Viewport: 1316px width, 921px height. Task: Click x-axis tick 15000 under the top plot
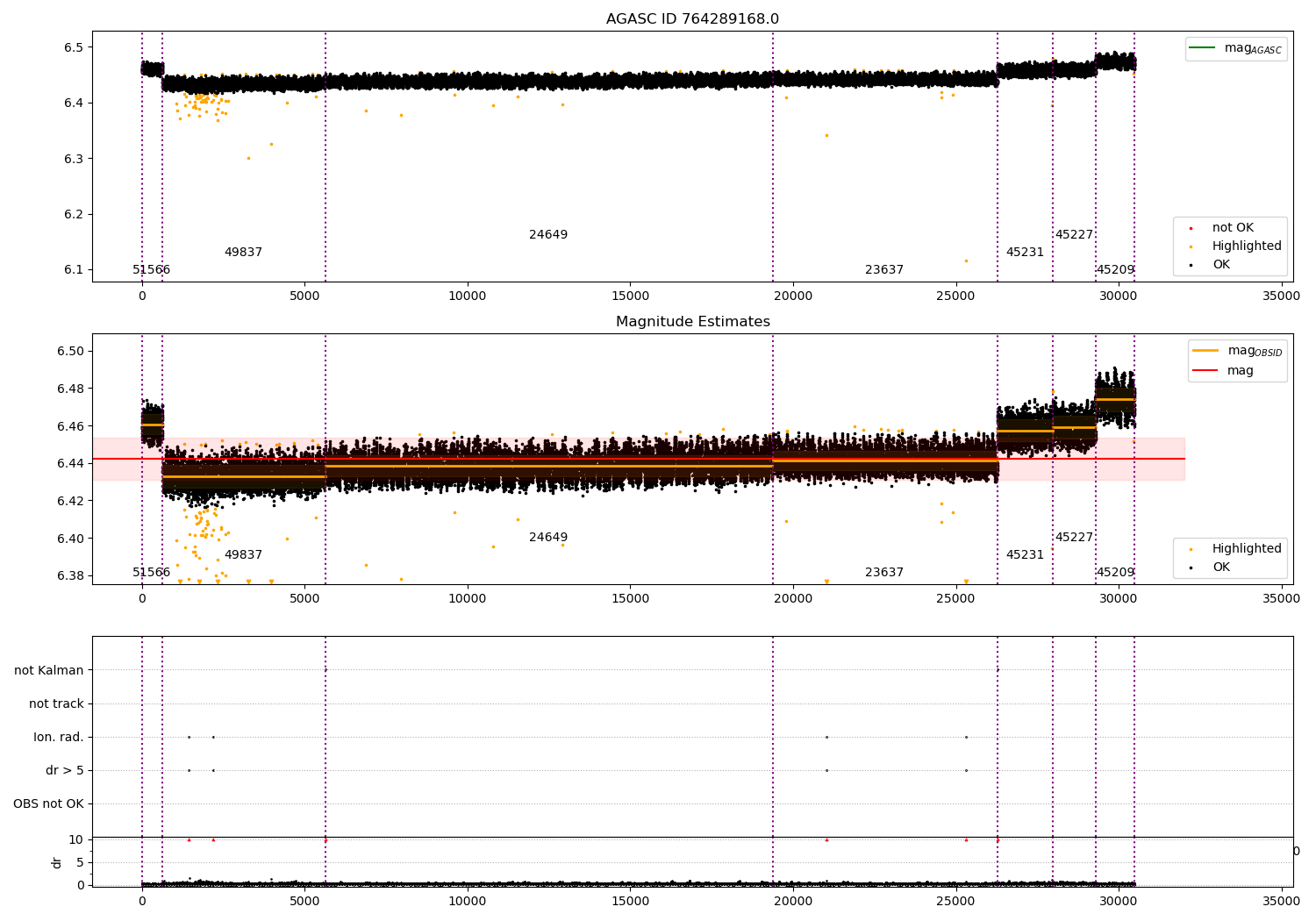(x=630, y=296)
